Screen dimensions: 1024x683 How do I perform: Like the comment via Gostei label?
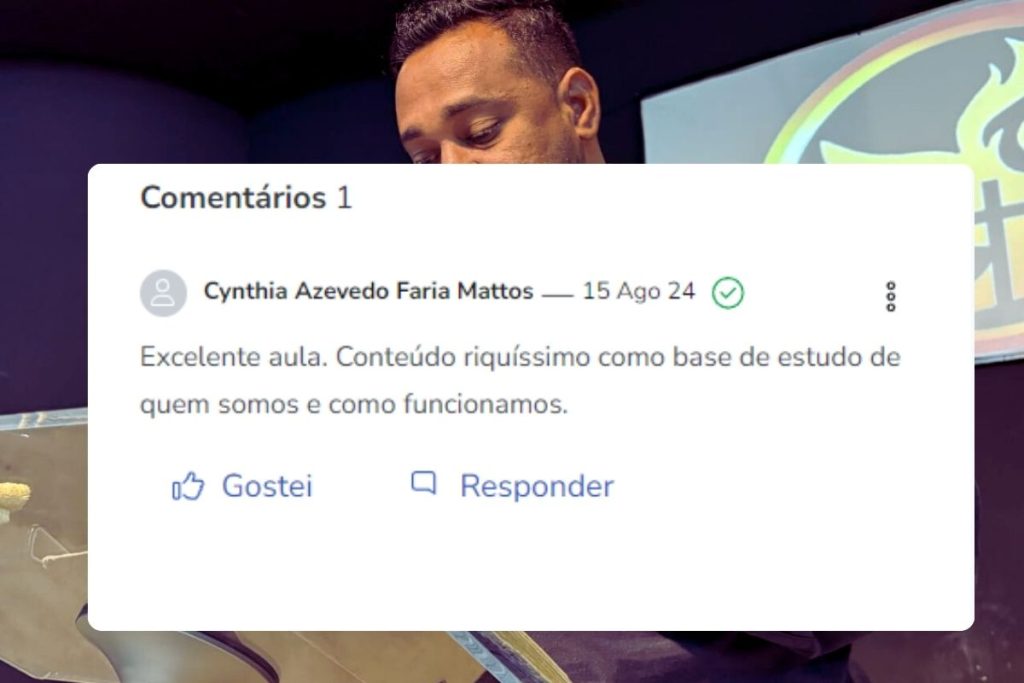coord(267,486)
